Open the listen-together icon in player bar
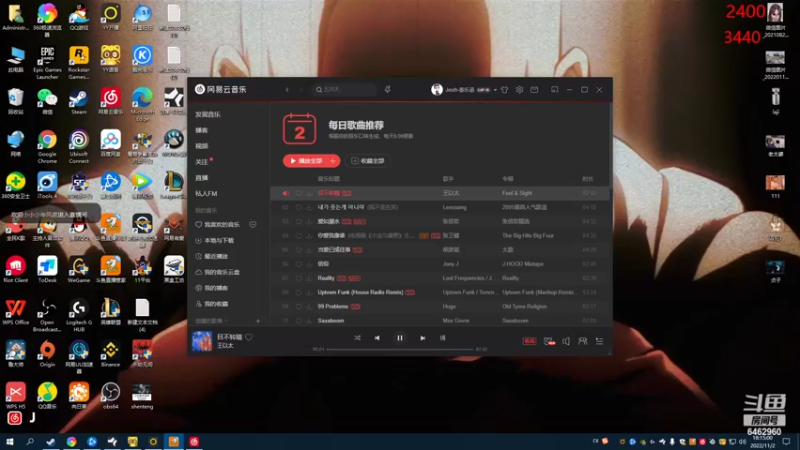This screenshot has height=450, width=800. tap(582, 341)
